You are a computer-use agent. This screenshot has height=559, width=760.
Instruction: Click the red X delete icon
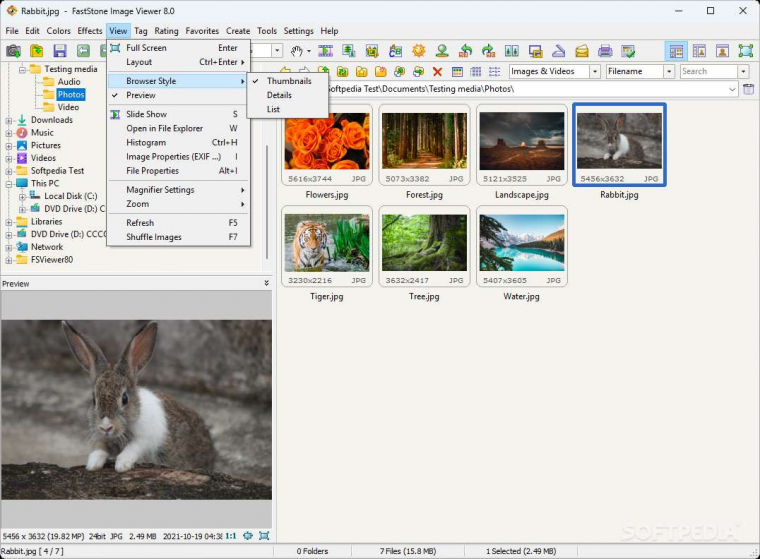pyautogui.click(x=437, y=72)
